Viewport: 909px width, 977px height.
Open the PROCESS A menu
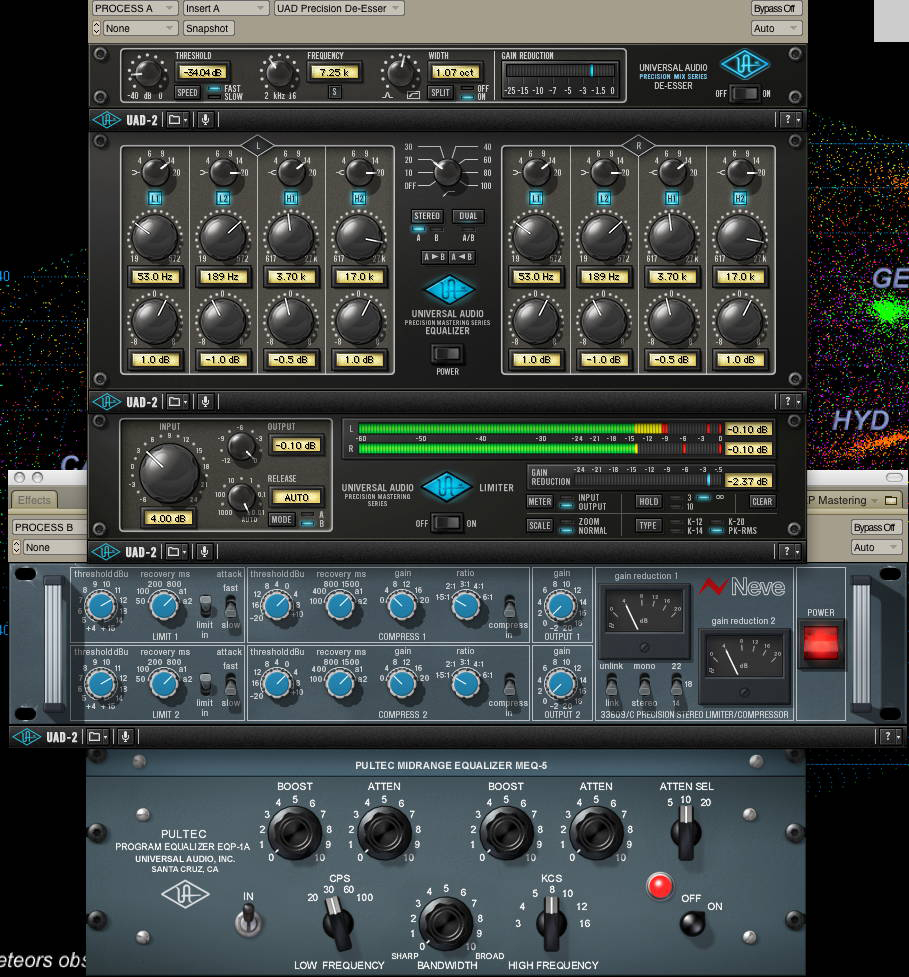coord(133,7)
